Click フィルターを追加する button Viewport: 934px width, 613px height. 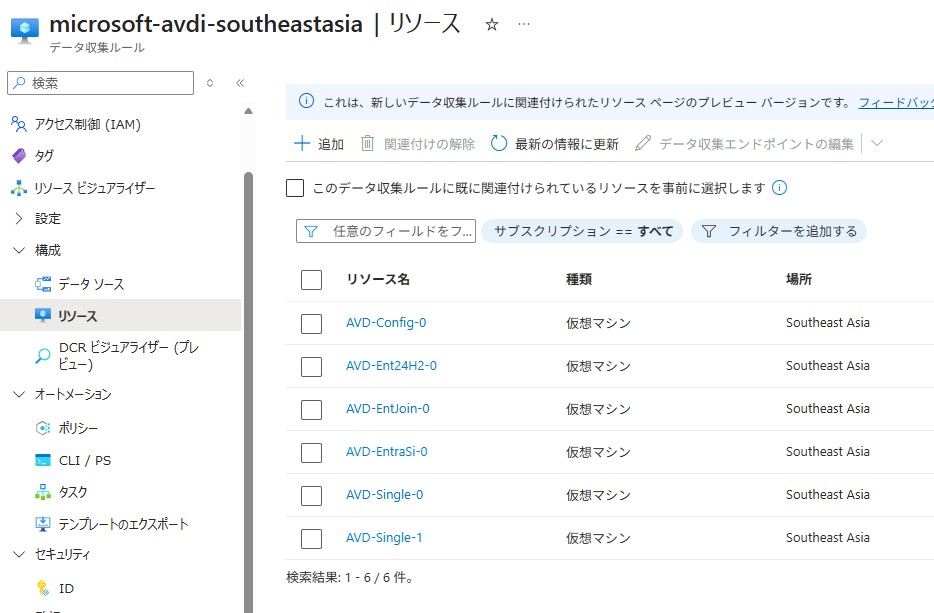pos(779,231)
